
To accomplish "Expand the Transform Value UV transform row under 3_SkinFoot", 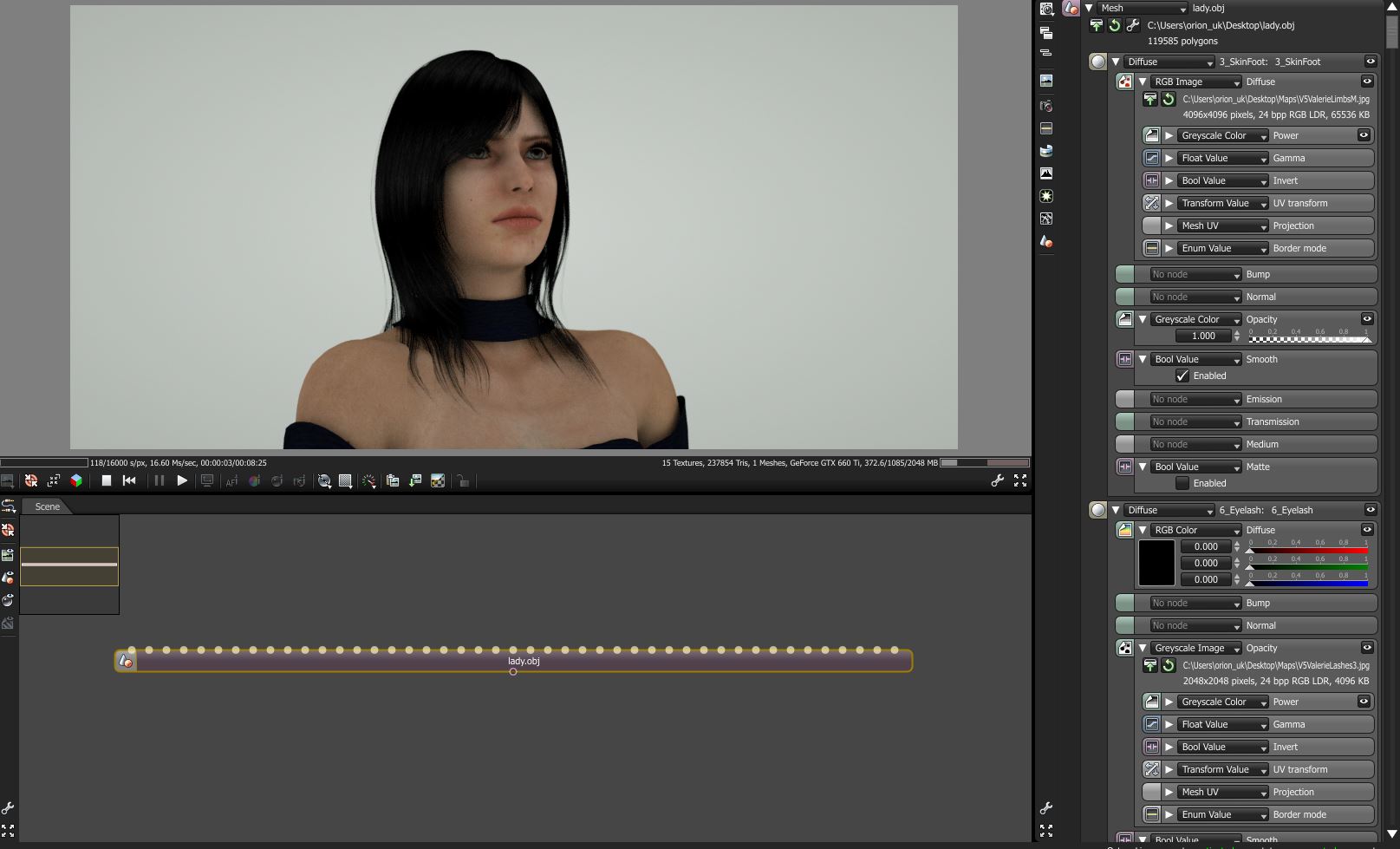I will (x=1169, y=203).
